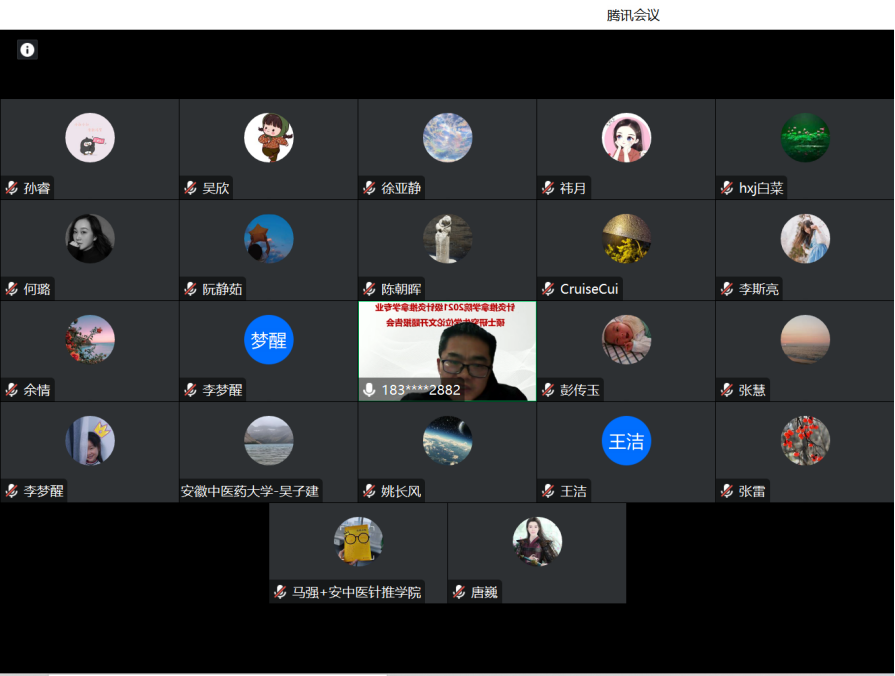Click the muted mic icon beside hxj白菜
This screenshot has height=676, width=895.
(x=727, y=188)
